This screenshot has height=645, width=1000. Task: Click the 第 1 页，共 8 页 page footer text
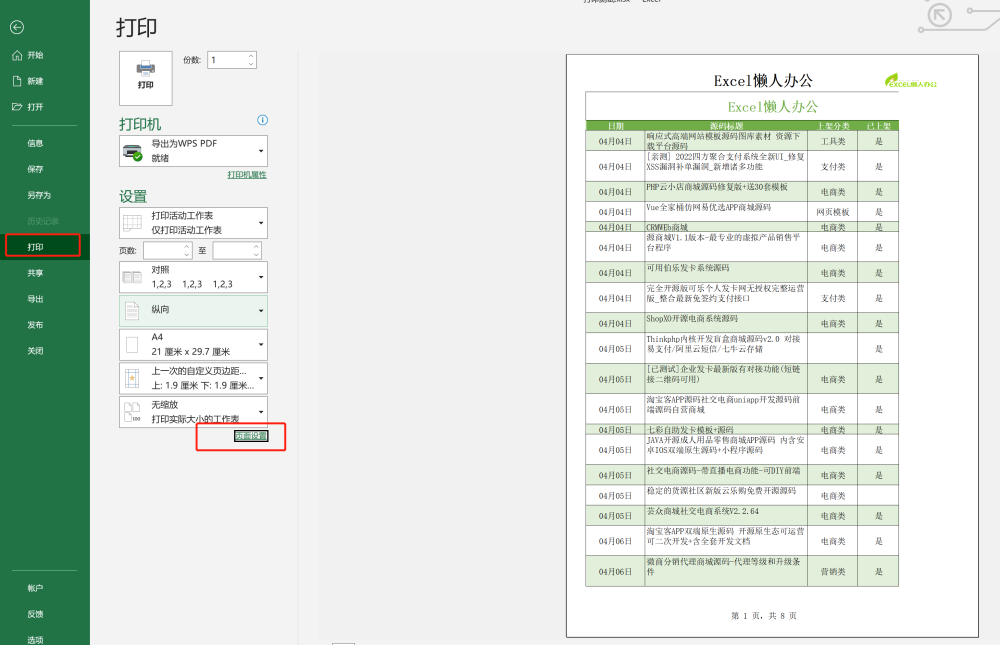pyautogui.click(x=763, y=616)
